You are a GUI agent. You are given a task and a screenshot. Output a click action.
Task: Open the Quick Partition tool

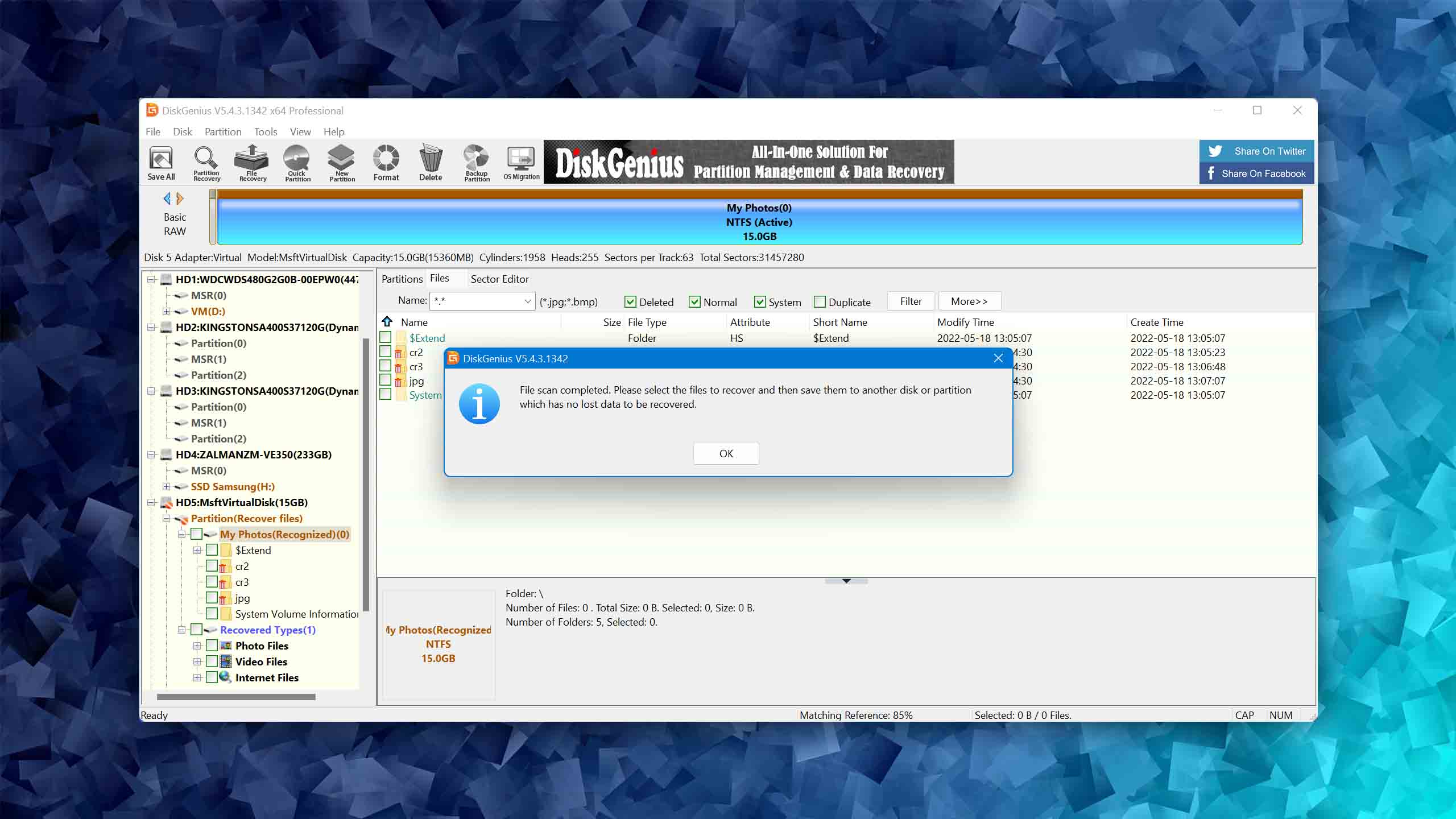(297, 163)
